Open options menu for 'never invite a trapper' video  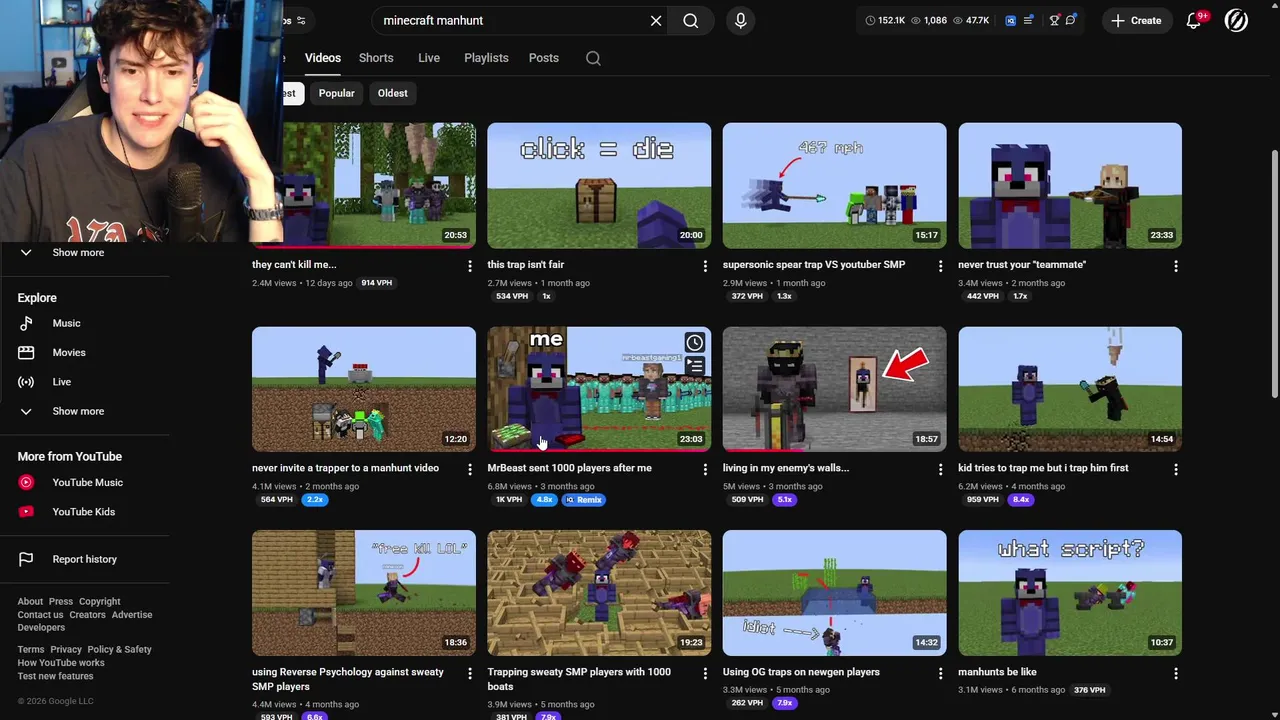(470, 469)
